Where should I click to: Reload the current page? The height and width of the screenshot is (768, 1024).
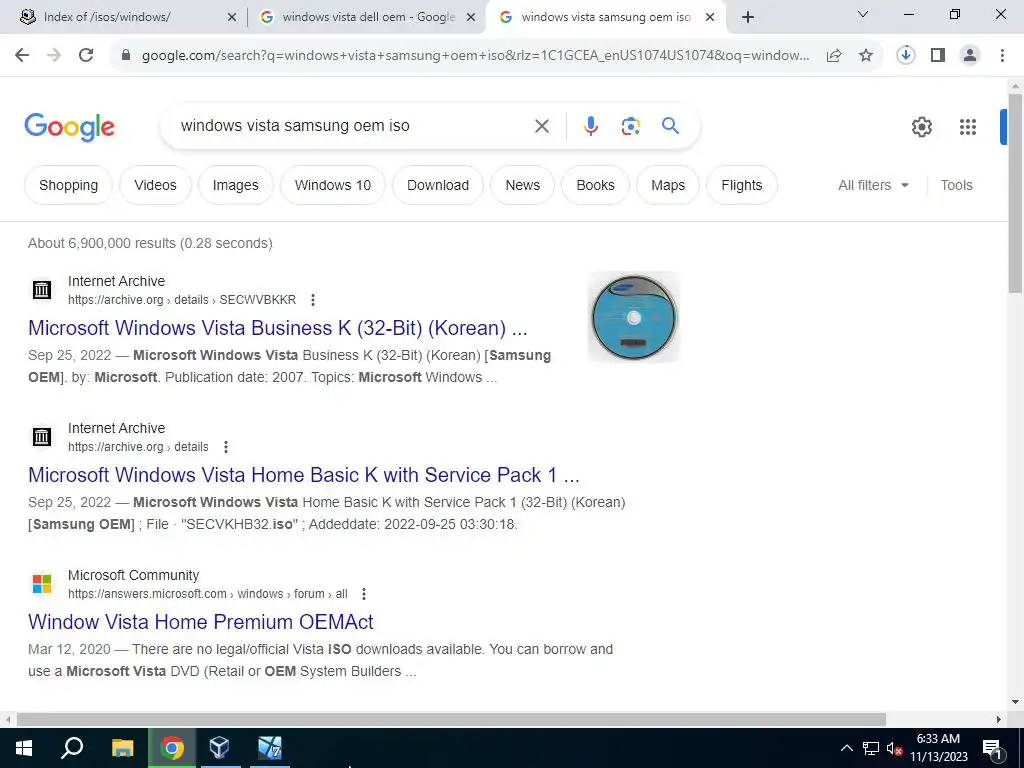point(86,56)
